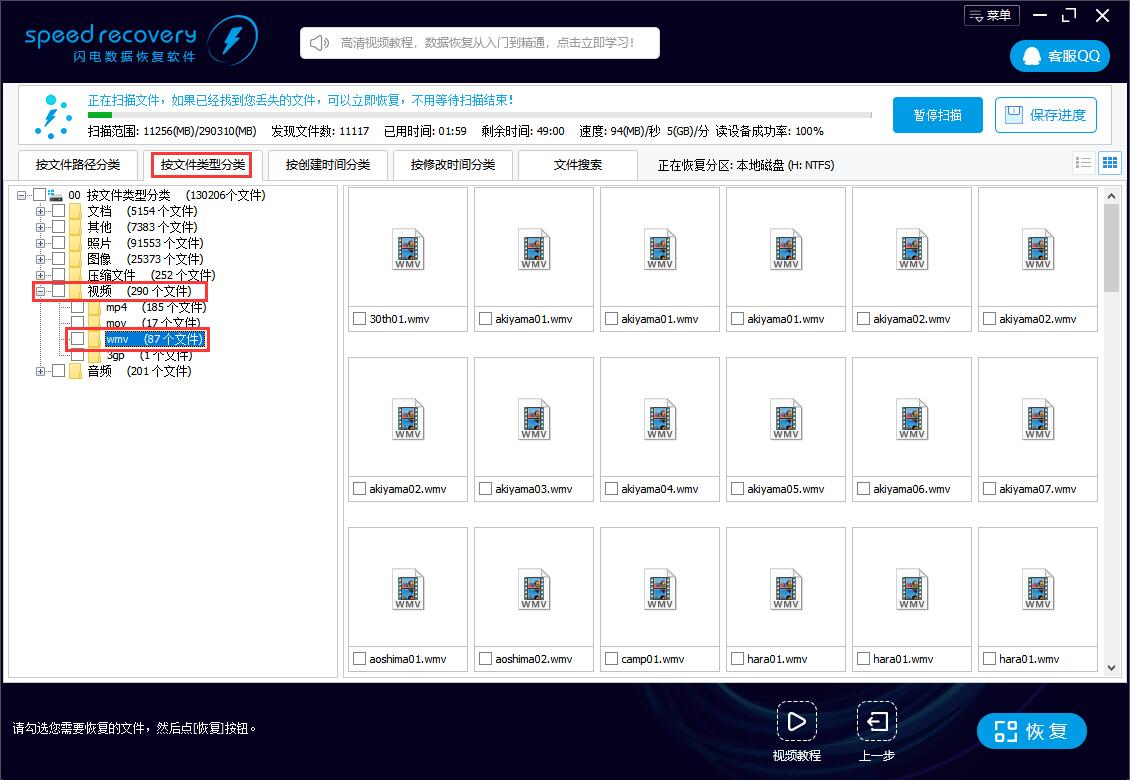Click the scanning spinner icon
The height and width of the screenshot is (780, 1130).
click(53, 116)
